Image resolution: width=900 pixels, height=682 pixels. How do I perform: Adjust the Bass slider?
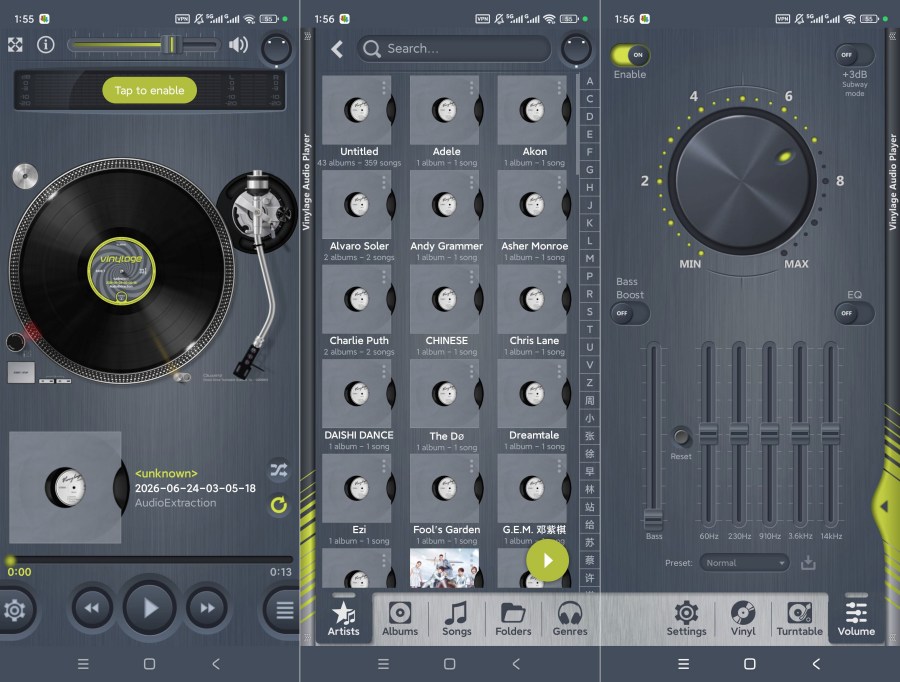click(x=653, y=436)
